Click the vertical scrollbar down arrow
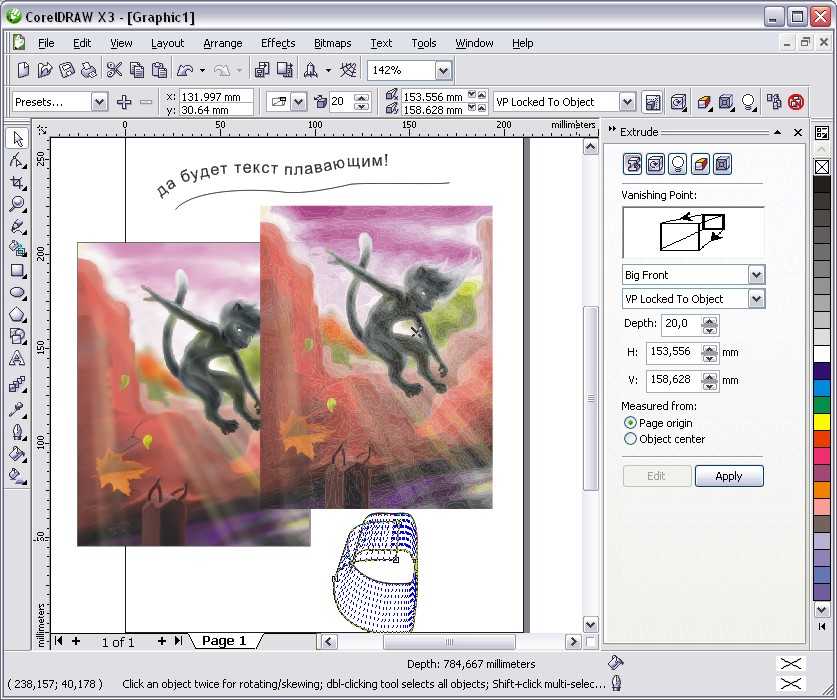Image resolution: width=837 pixels, height=700 pixels. 590,624
